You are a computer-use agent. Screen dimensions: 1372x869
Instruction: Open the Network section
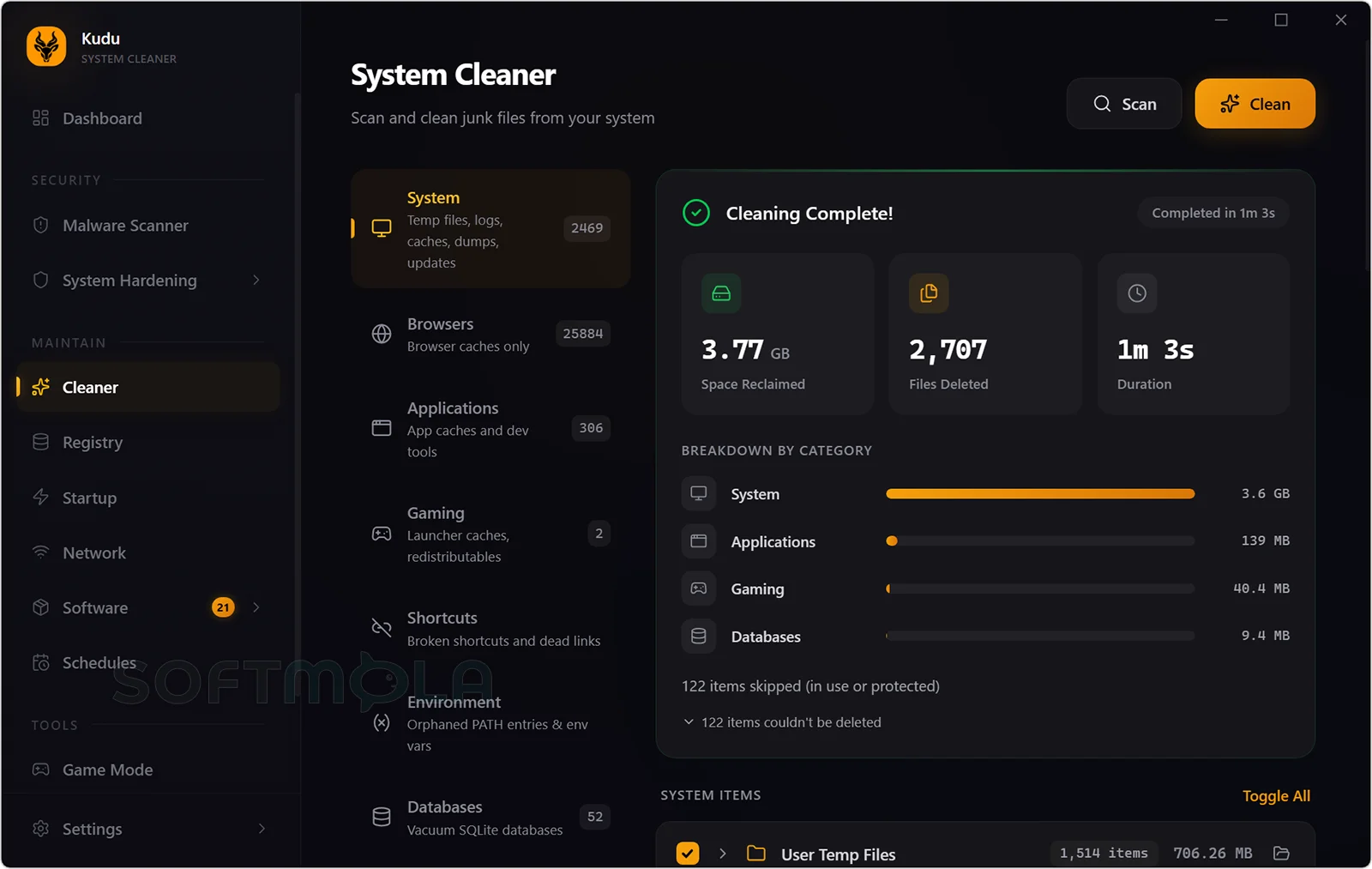147,552
